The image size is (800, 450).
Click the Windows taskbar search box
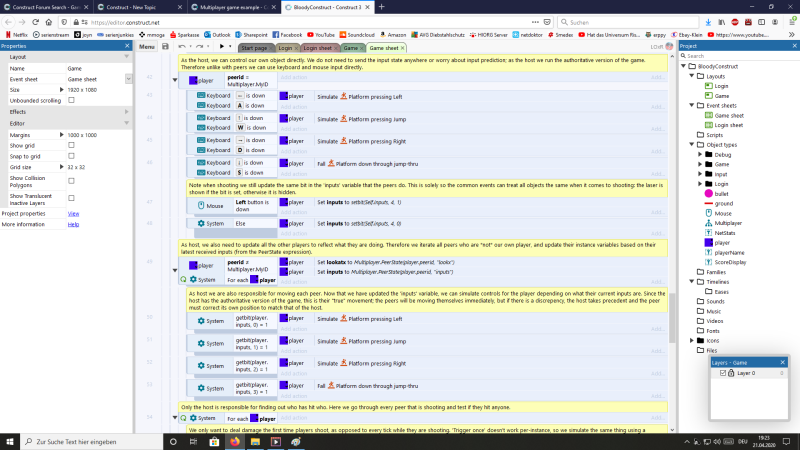(93, 441)
